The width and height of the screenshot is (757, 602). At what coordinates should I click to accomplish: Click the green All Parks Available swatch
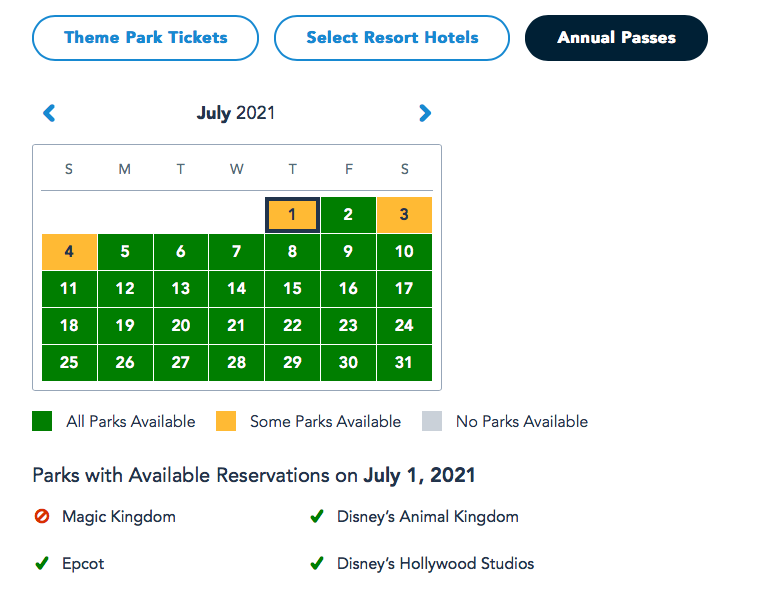pos(42,421)
